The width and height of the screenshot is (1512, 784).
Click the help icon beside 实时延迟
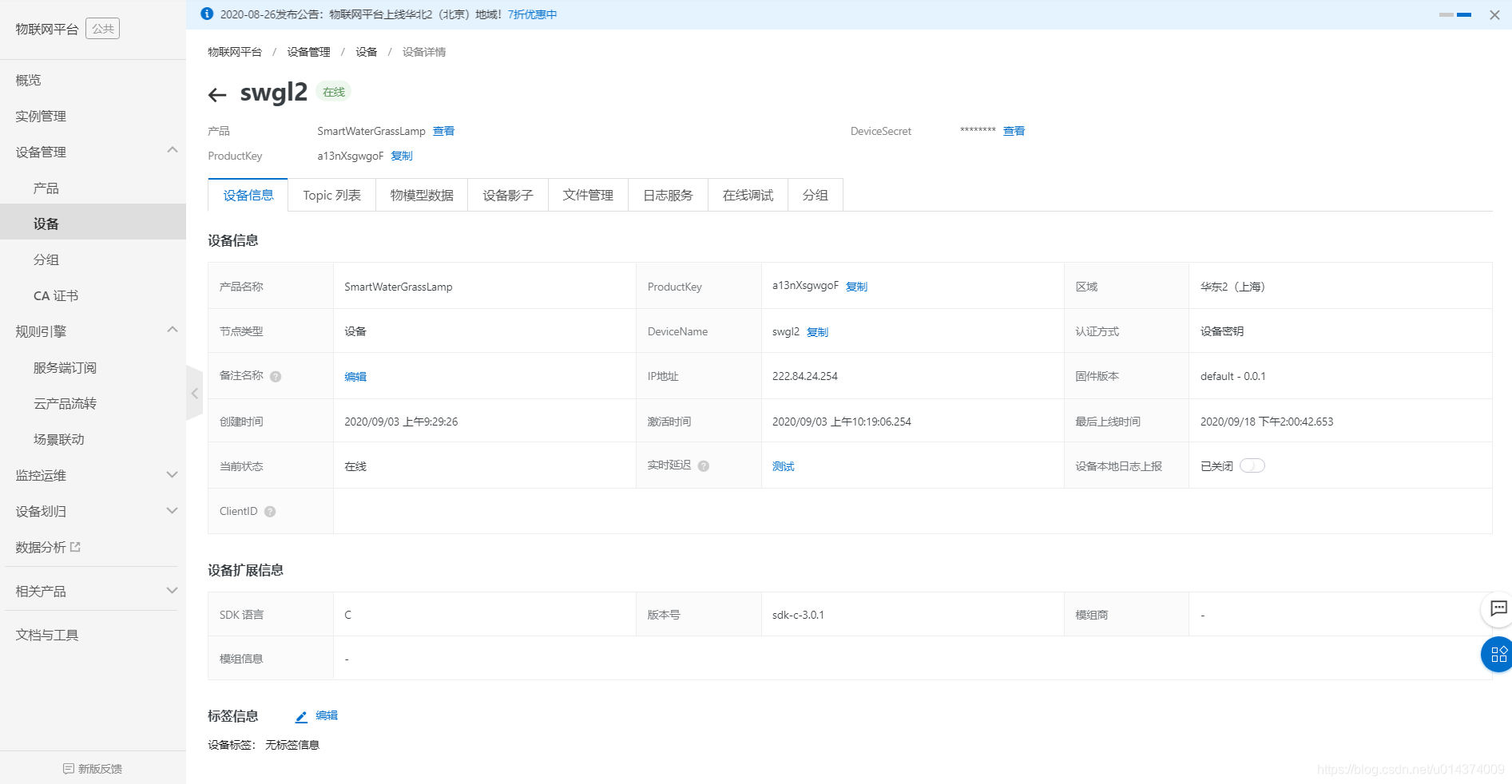click(704, 466)
